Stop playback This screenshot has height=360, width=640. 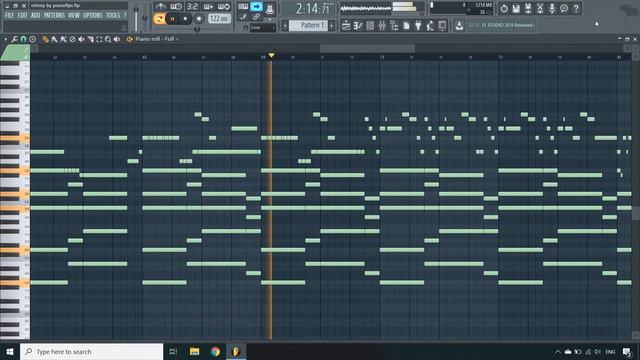[x=185, y=19]
